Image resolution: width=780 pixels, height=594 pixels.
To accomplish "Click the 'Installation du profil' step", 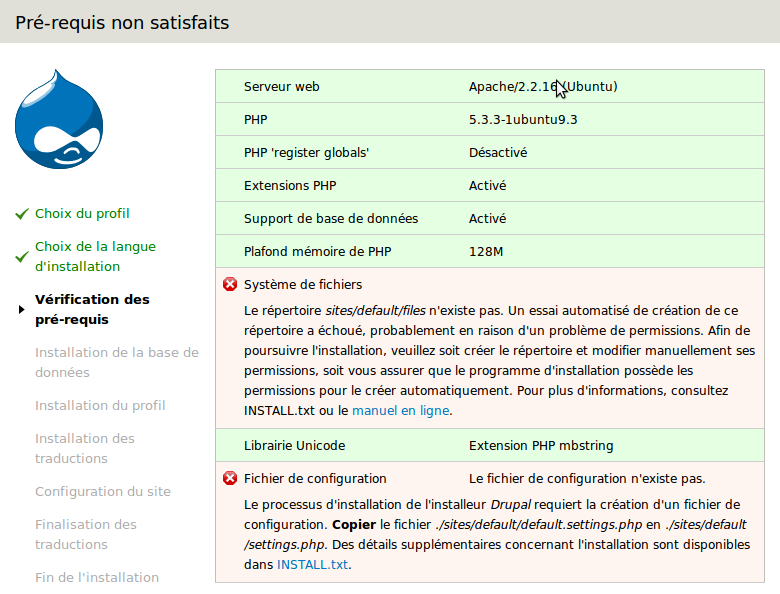I will point(100,406).
